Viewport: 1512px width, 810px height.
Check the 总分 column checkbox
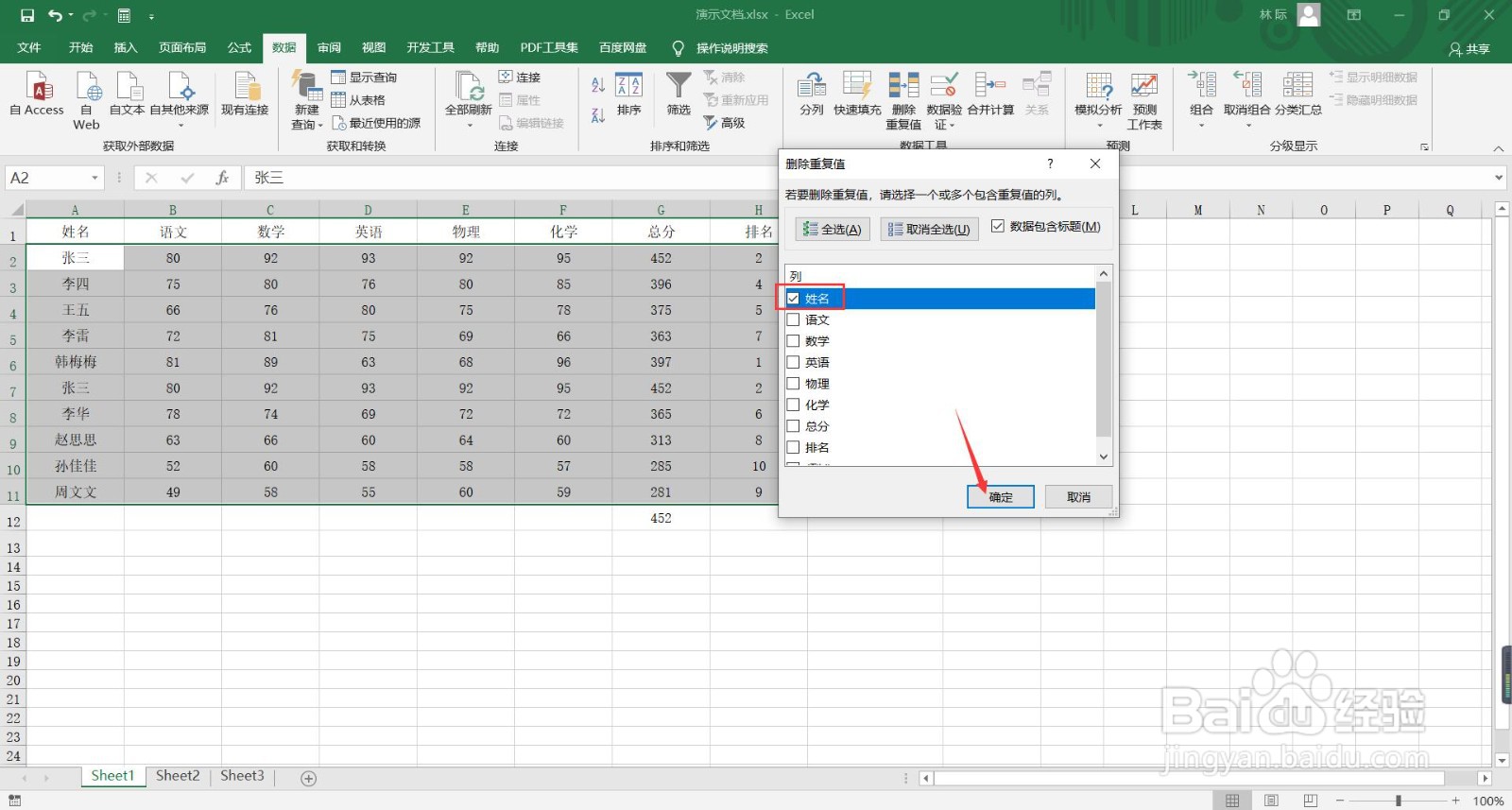[793, 426]
